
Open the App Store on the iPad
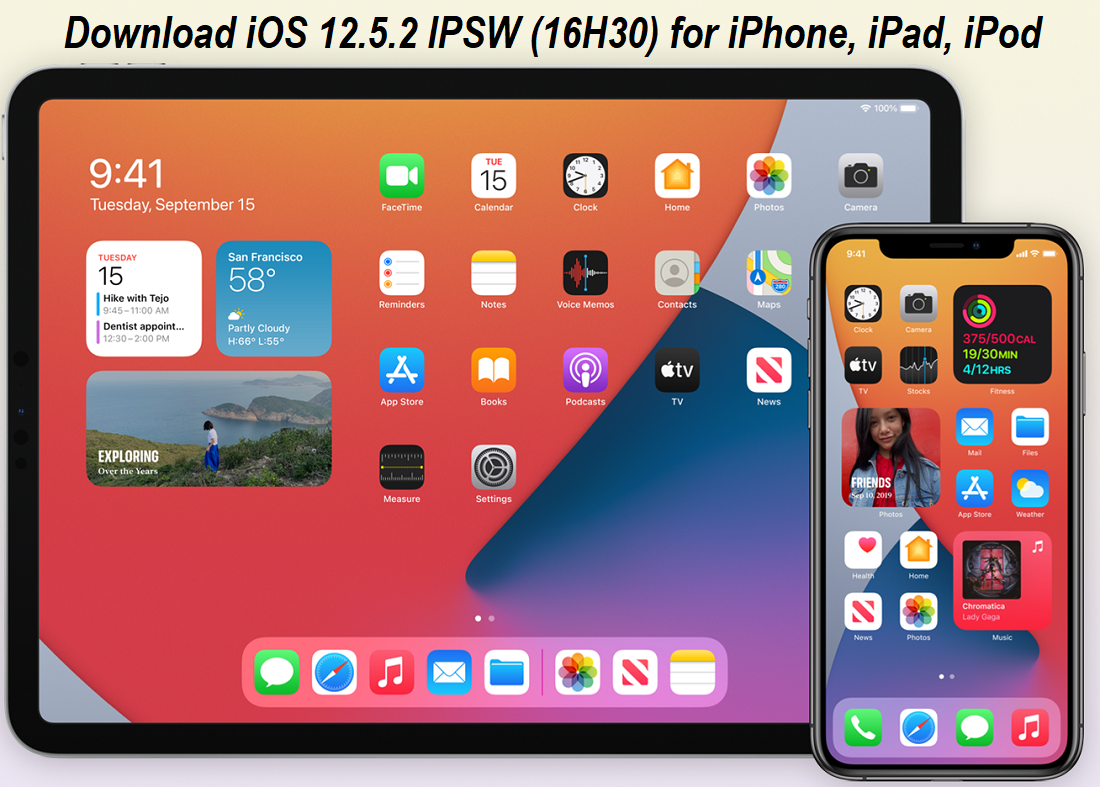(x=401, y=370)
